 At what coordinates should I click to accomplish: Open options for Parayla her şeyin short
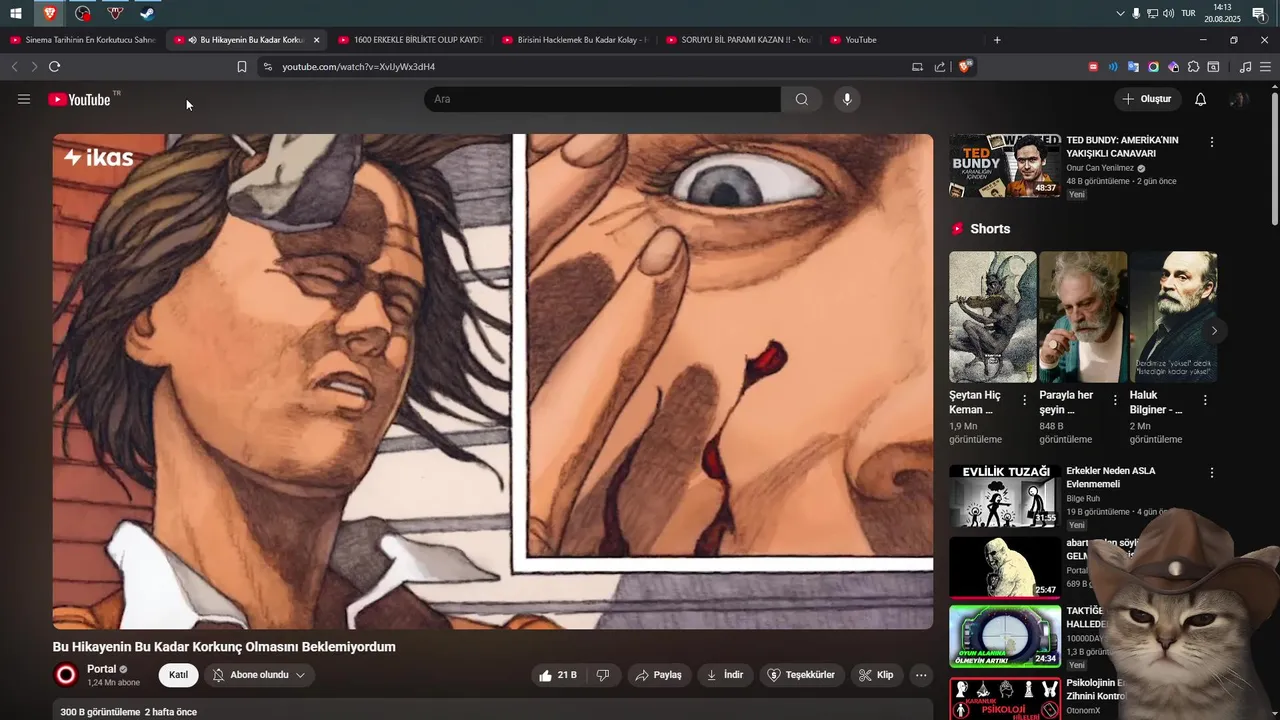(x=1114, y=400)
